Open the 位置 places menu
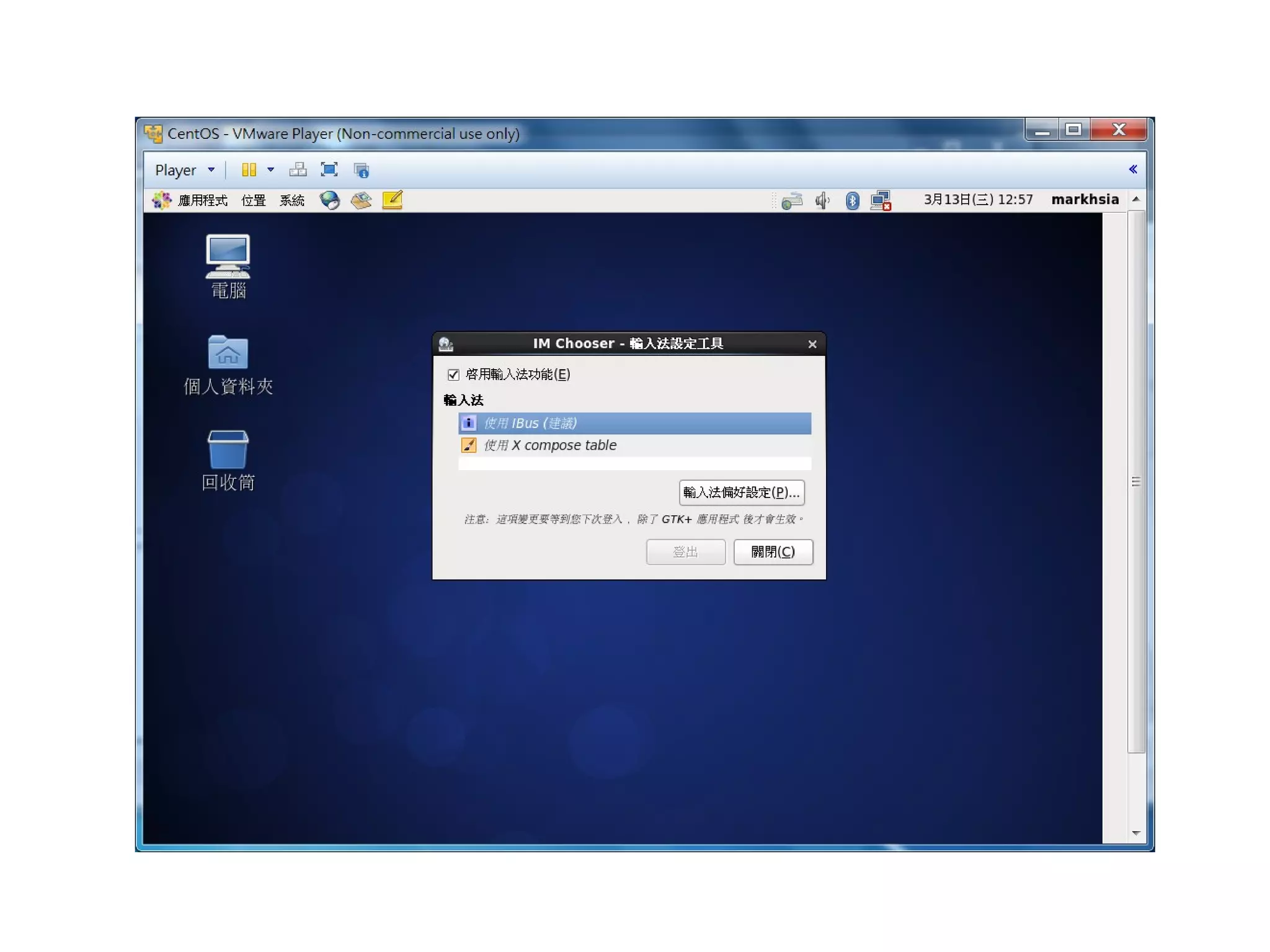 [x=253, y=200]
